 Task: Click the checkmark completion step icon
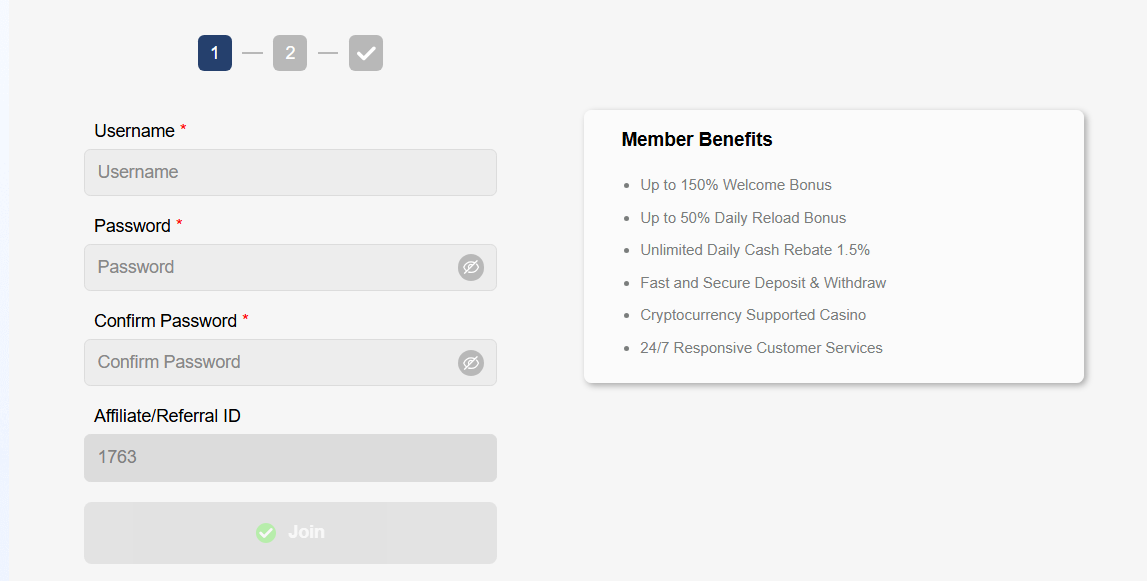click(x=366, y=53)
